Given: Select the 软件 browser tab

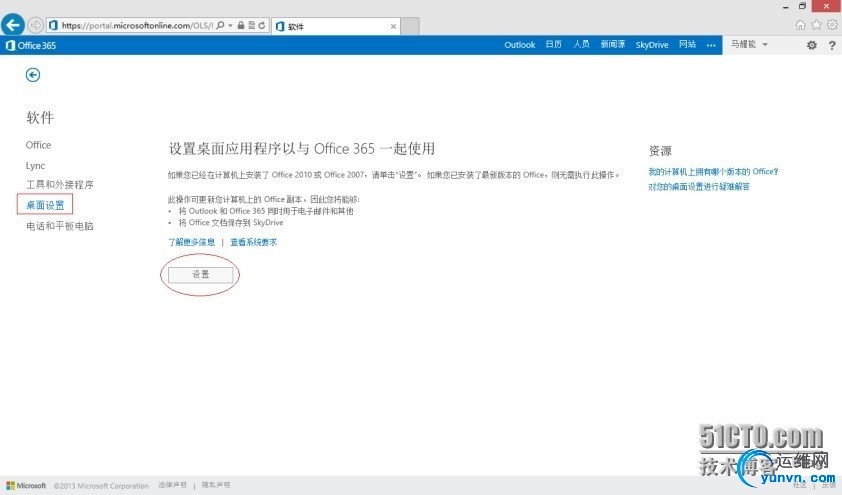Looking at the screenshot, I should [x=336, y=26].
